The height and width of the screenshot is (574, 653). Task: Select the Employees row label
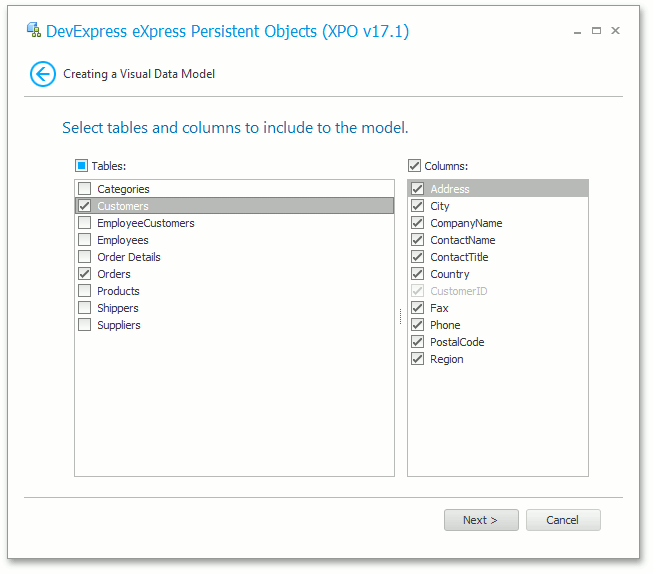pyautogui.click(x=123, y=240)
